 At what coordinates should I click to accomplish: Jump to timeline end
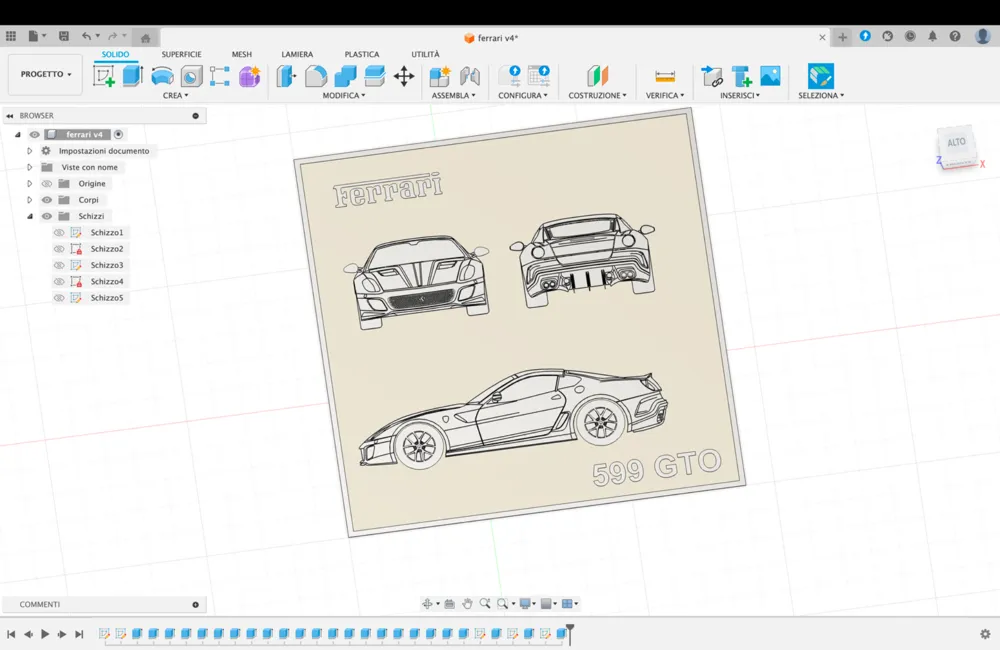coord(79,634)
